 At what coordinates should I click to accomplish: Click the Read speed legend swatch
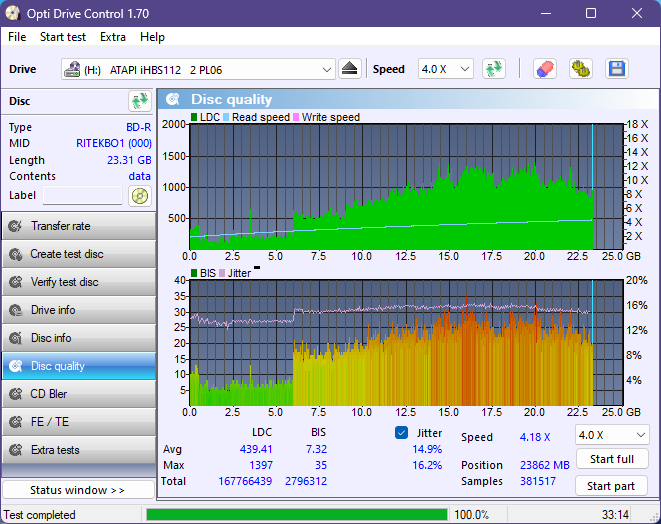click(x=226, y=117)
